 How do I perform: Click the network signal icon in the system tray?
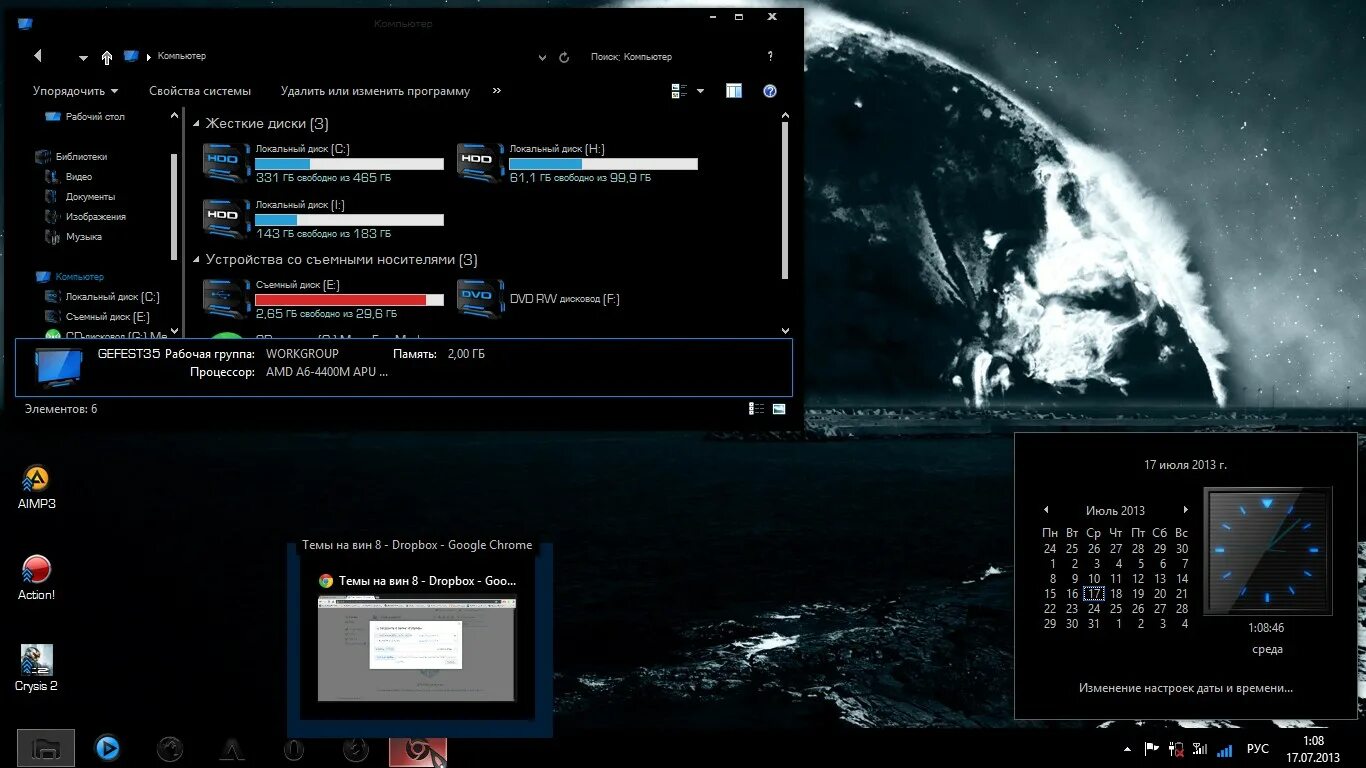click(x=1224, y=748)
